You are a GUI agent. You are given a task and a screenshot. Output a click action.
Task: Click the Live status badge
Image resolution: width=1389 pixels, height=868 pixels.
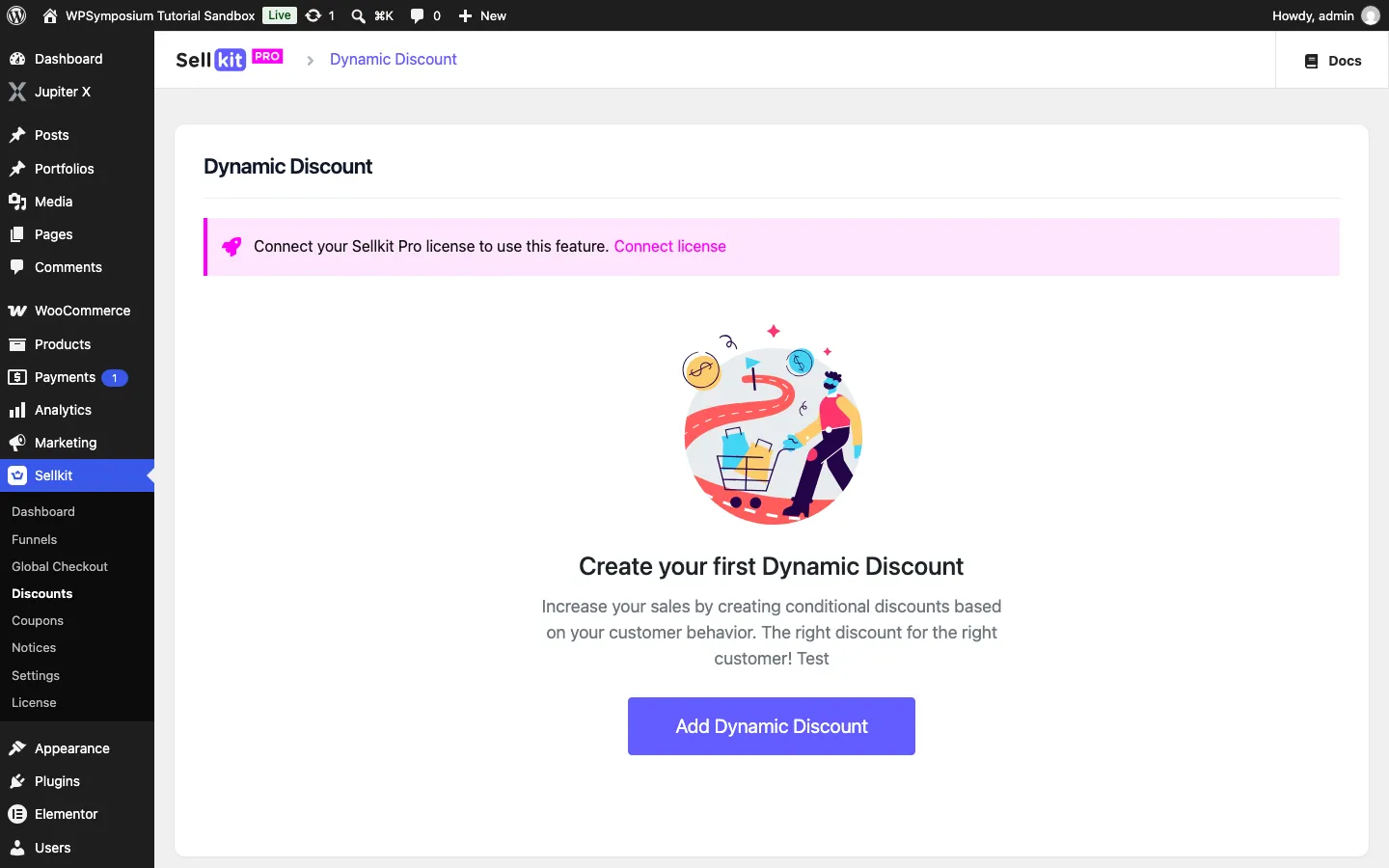click(280, 15)
